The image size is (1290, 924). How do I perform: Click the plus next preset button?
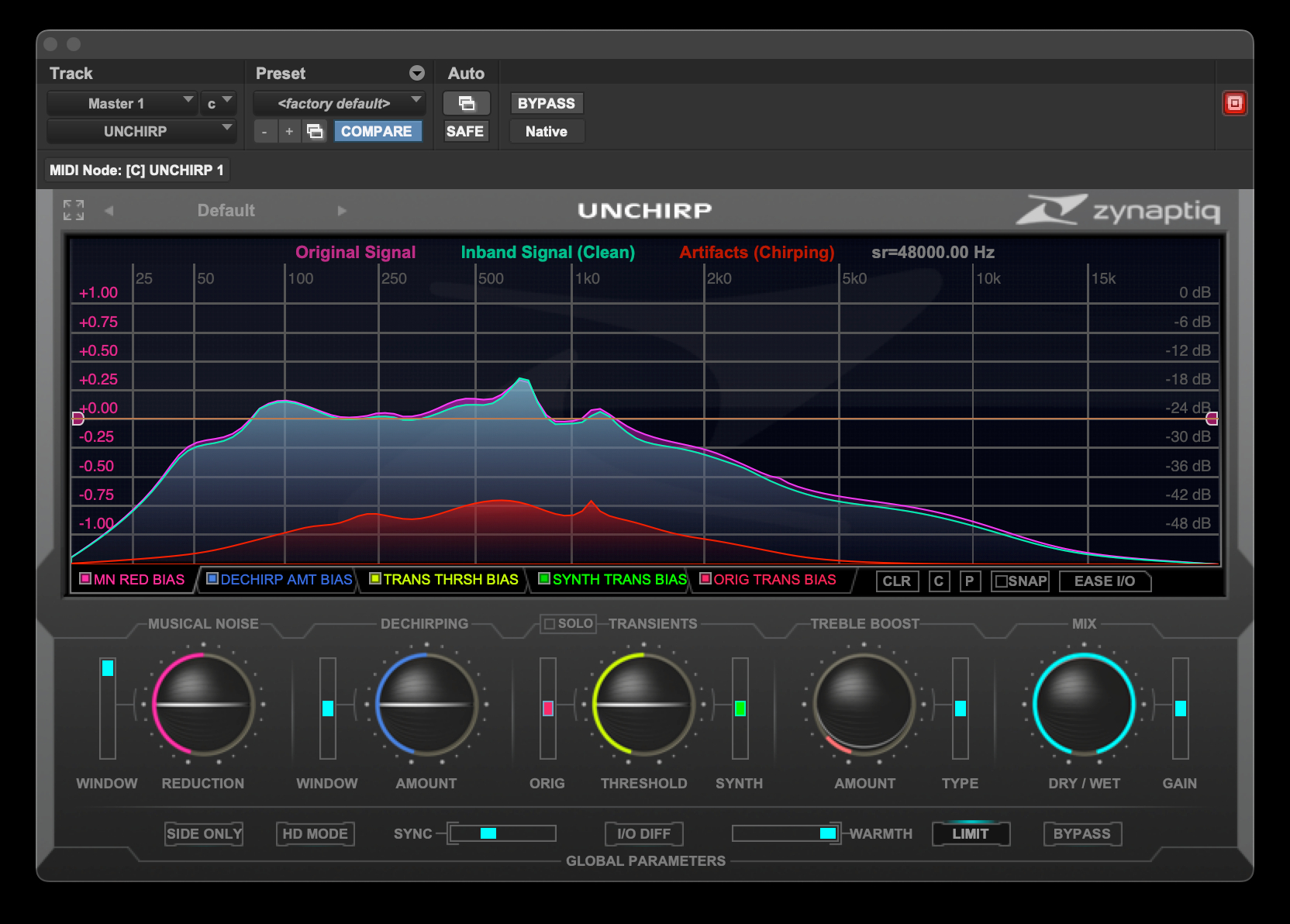click(289, 132)
